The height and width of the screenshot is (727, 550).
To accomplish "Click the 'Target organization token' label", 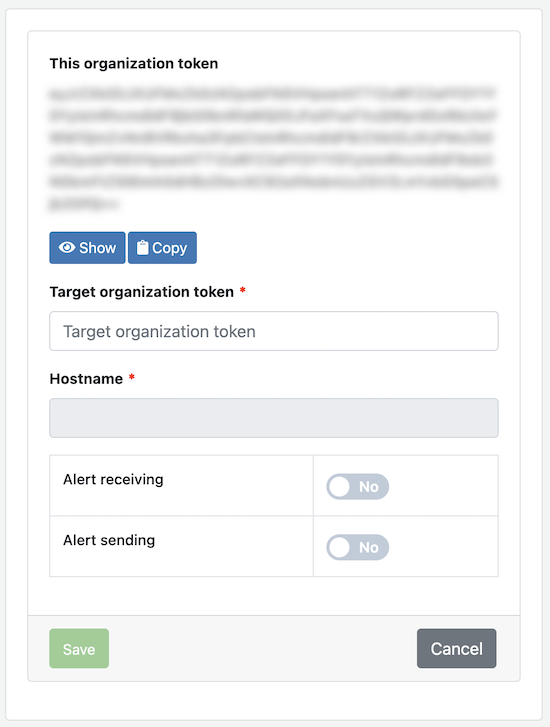I will [141, 292].
